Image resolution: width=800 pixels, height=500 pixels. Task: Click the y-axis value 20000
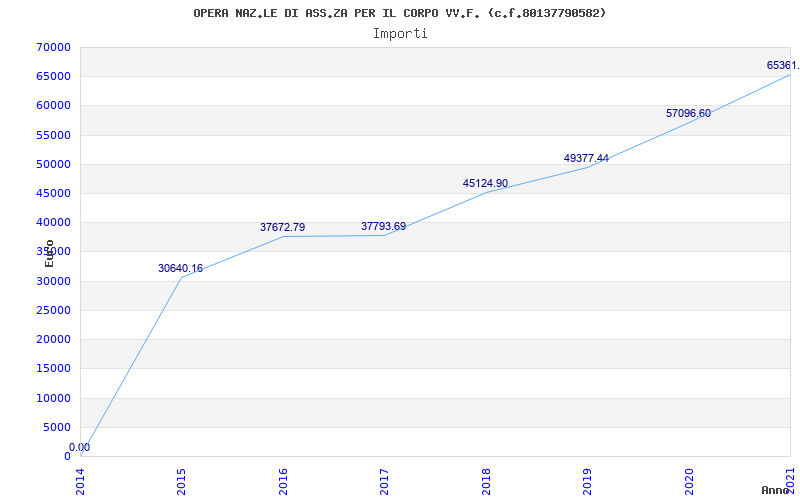point(54,339)
